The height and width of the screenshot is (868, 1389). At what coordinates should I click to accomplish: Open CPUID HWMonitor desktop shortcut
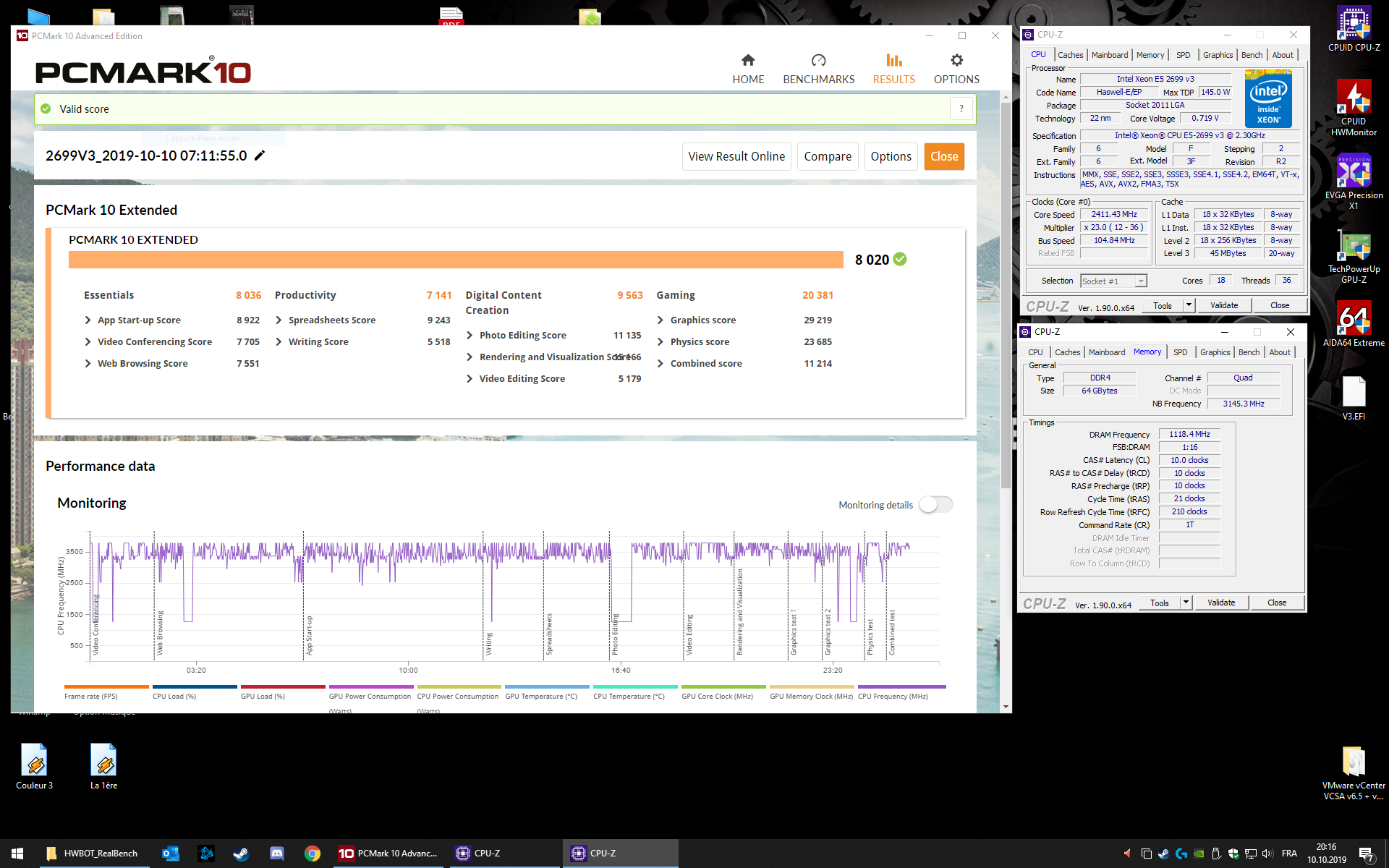click(1354, 107)
